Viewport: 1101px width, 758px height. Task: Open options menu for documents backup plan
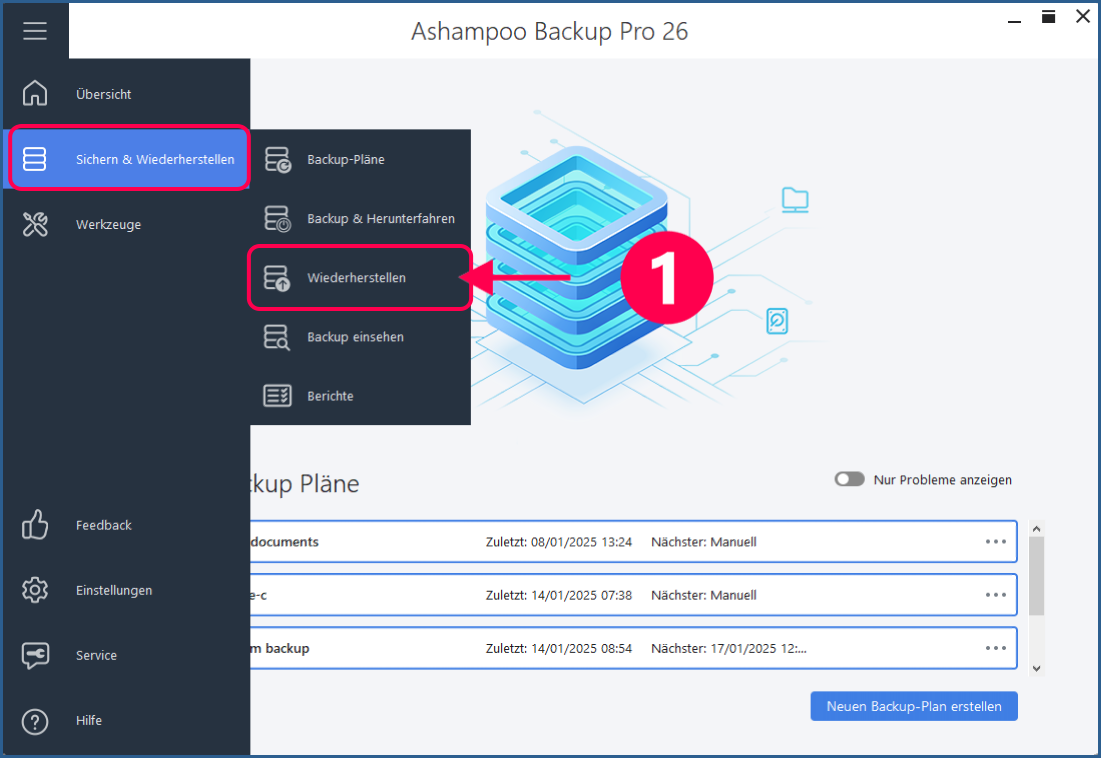point(996,542)
